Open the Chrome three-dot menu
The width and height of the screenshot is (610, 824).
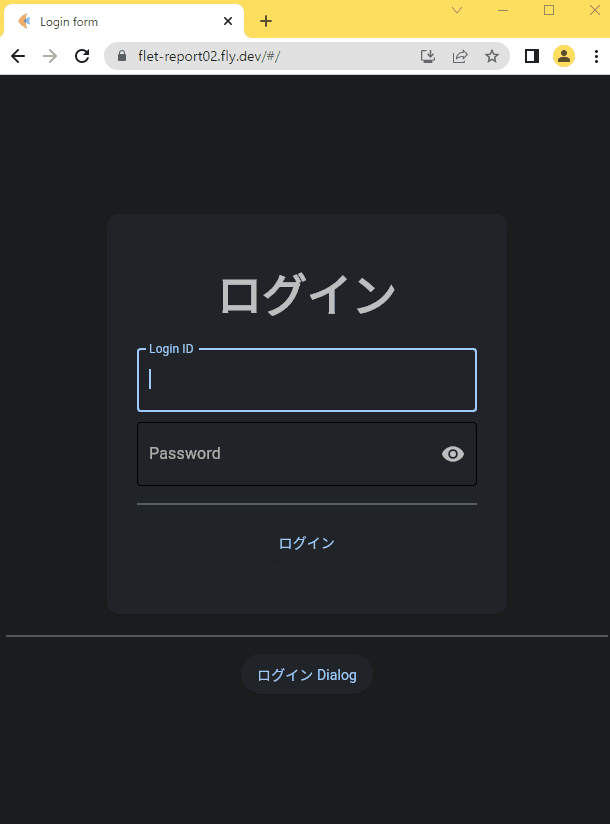tap(597, 56)
